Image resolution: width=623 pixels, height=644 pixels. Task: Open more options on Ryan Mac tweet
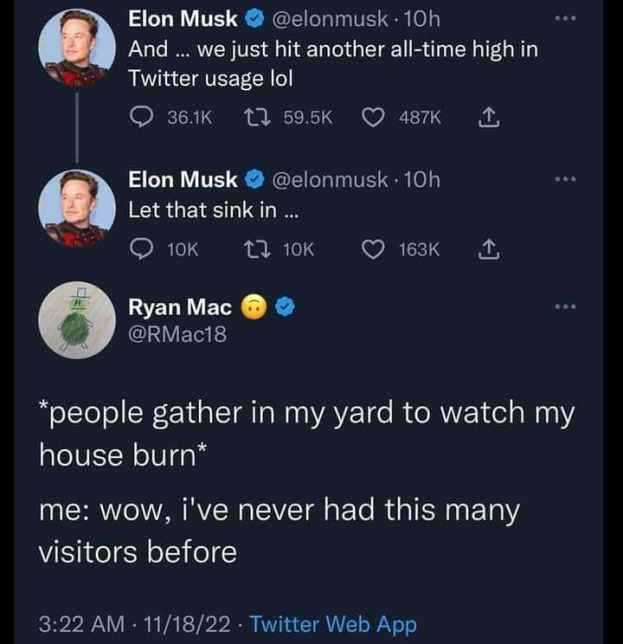click(566, 307)
